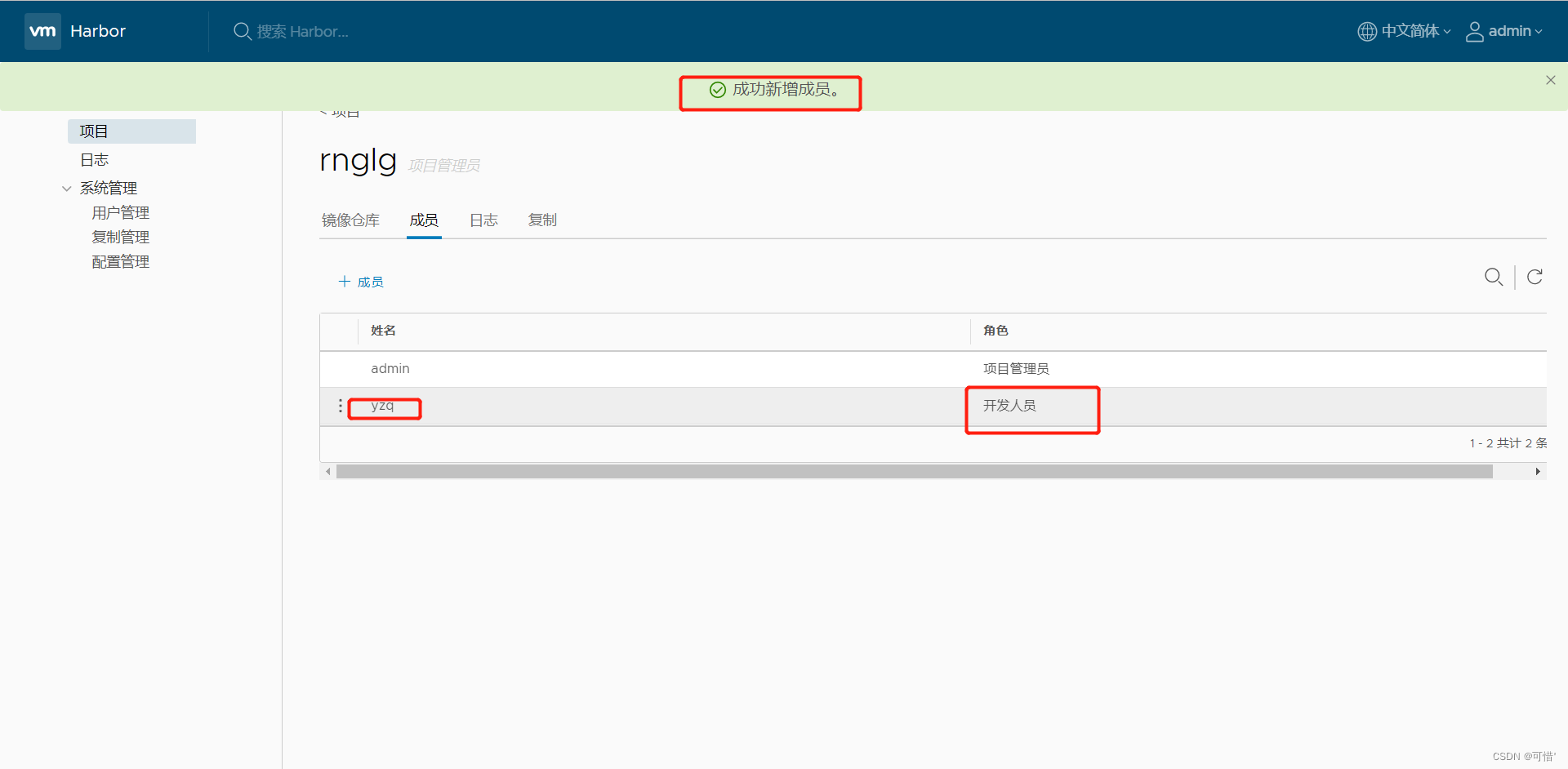Click the + 成员 add member button
Screen dimensions: 1568x769
point(361,282)
